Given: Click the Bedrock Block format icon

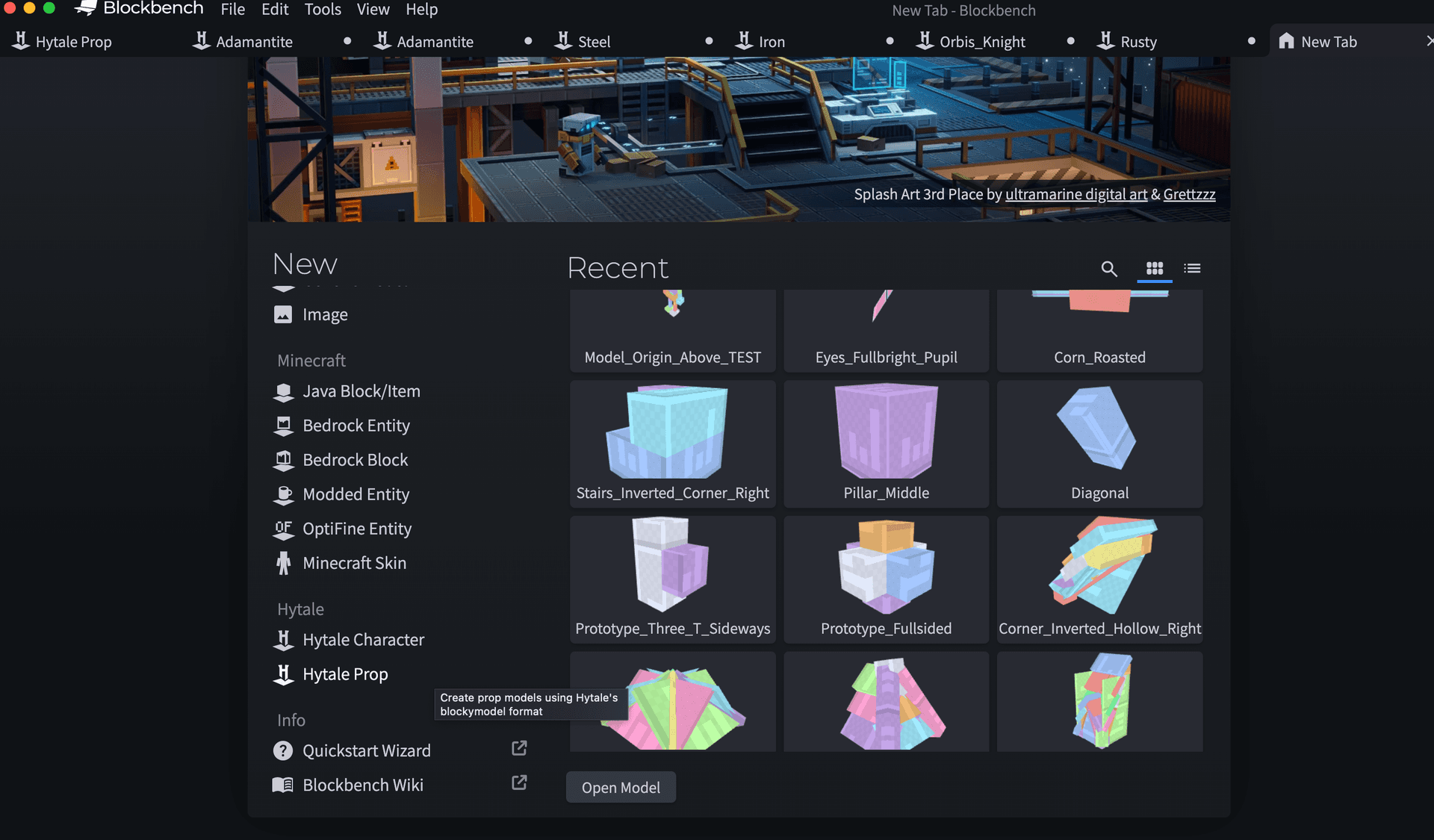Looking at the screenshot, I should click(283, 461).
